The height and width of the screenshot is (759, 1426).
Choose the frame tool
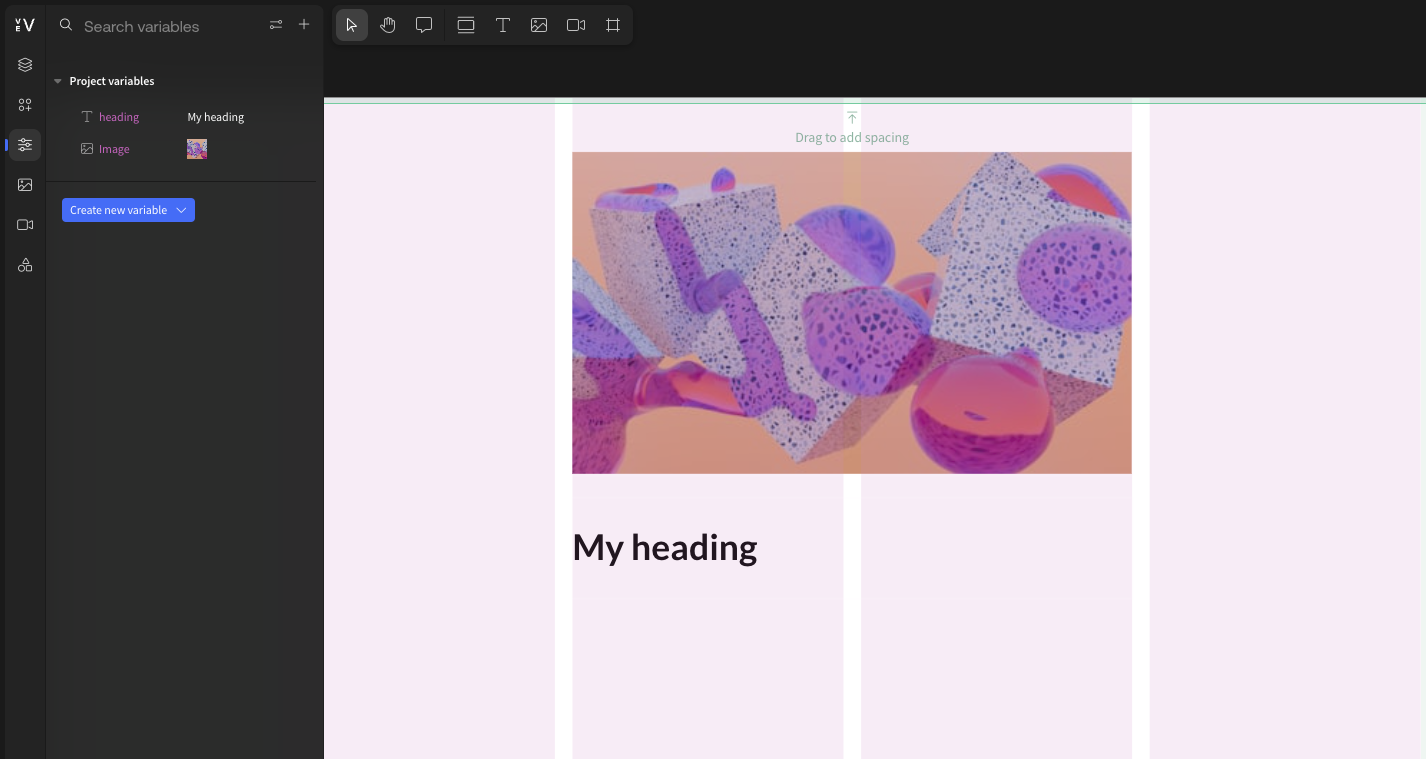pyautogui.click(x=613, y=25)
